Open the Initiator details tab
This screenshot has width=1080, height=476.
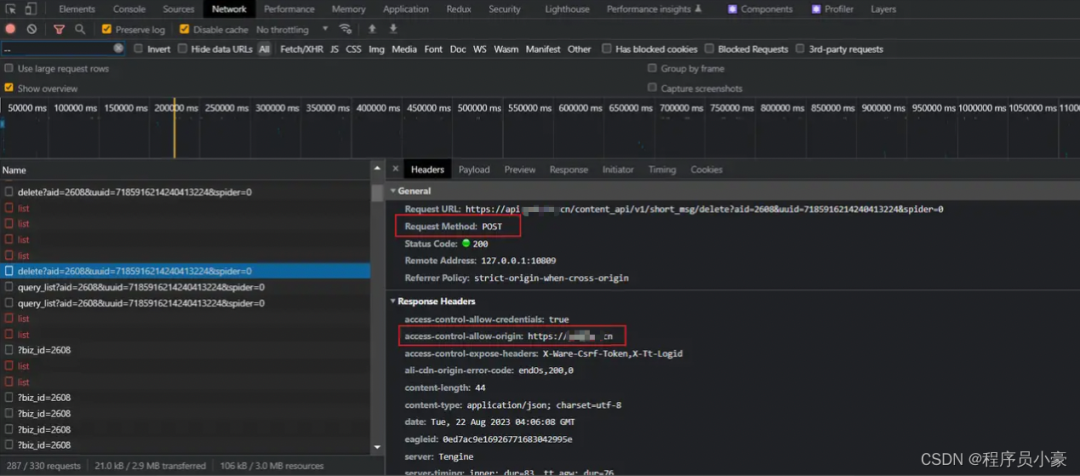pyautogui.click(x=618, y=169)
